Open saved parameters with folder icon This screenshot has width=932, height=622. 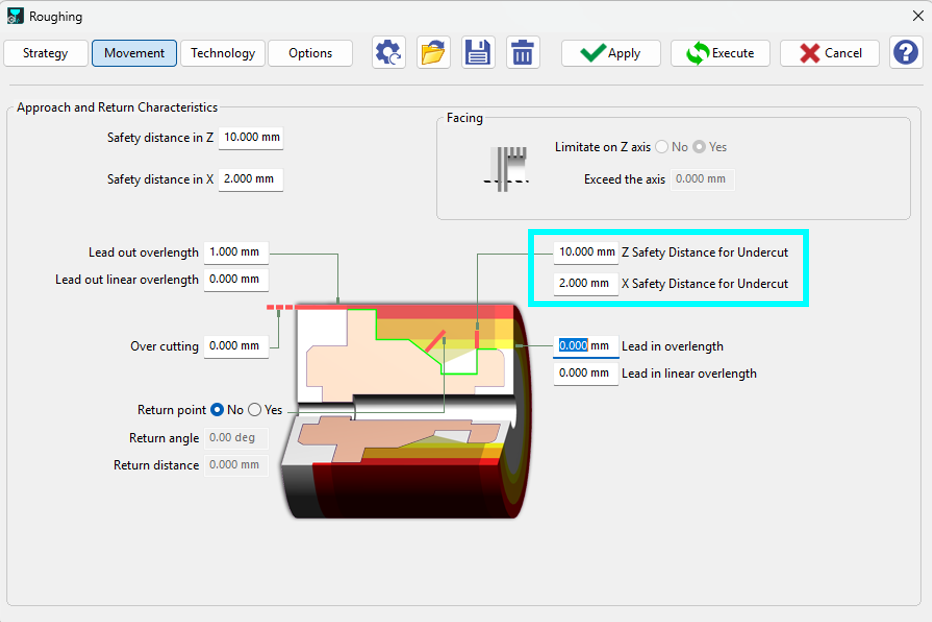(x=433, y=53)
